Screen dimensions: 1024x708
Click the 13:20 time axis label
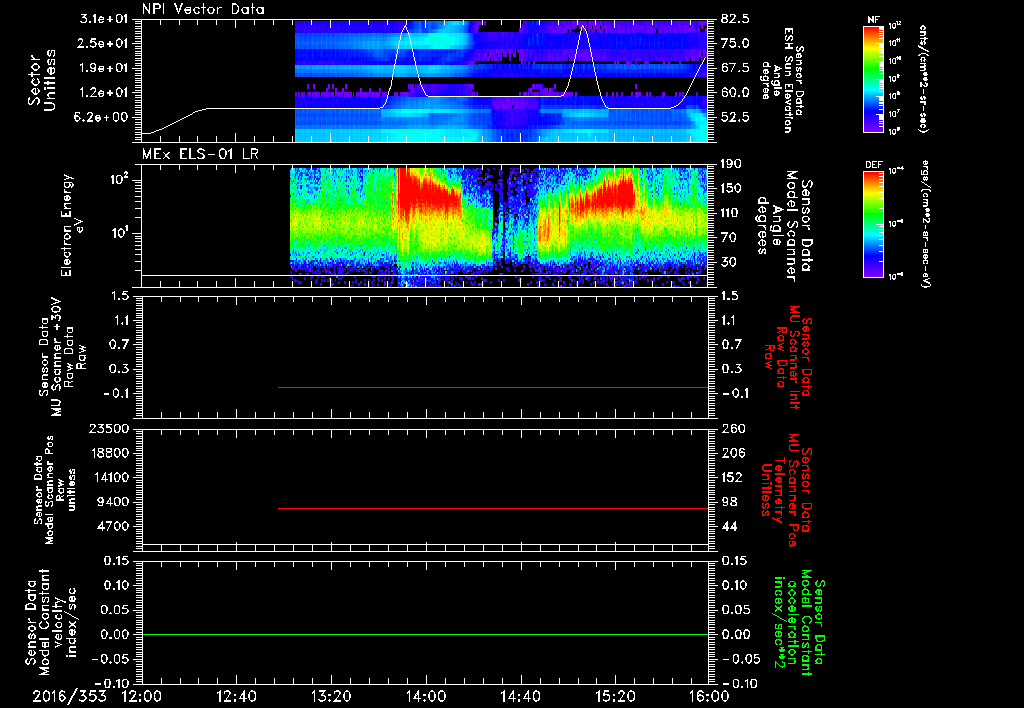[331, 696]
